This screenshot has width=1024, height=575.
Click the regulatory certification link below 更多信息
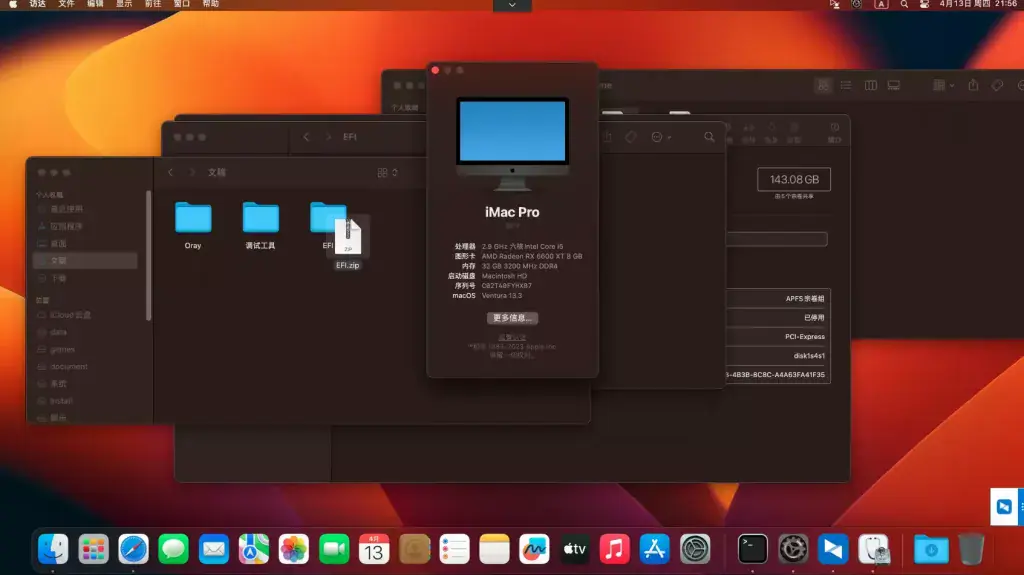pyautogui.click(x=512, y=338)
